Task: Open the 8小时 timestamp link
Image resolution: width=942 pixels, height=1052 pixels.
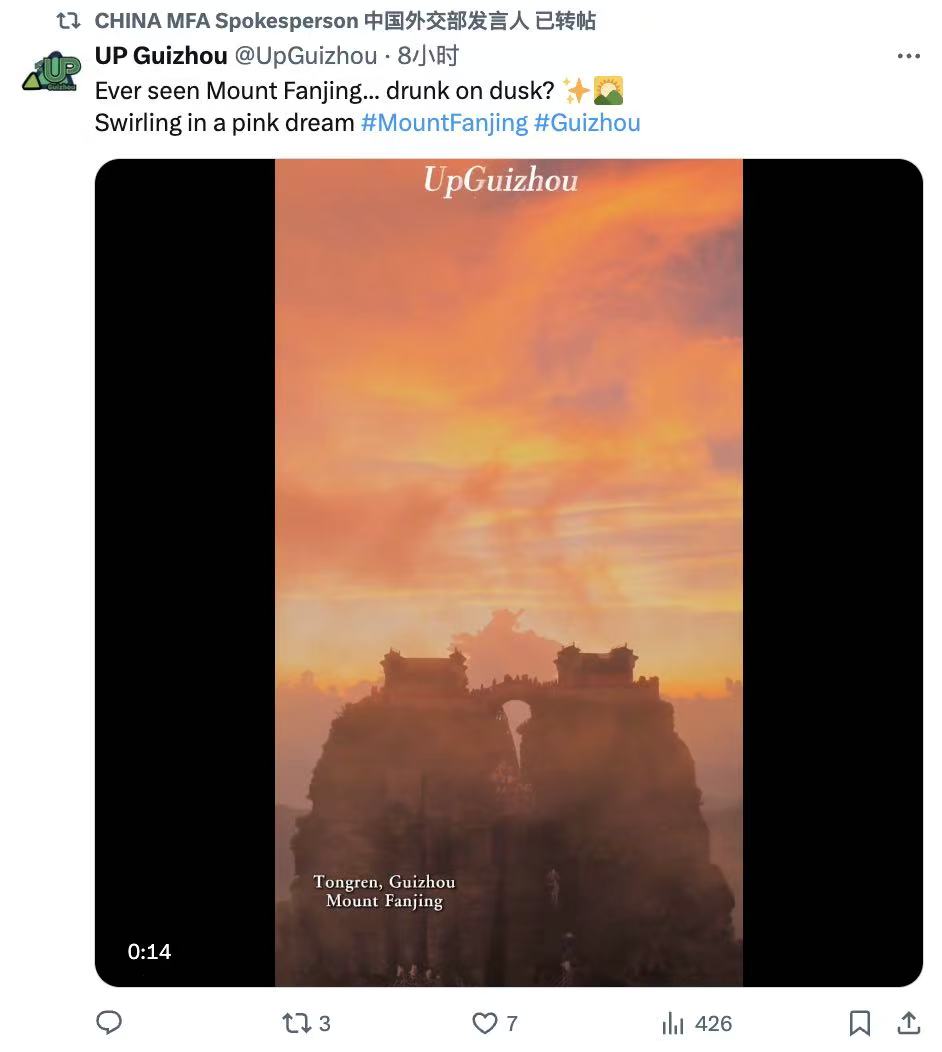Action: click(428, 56)
